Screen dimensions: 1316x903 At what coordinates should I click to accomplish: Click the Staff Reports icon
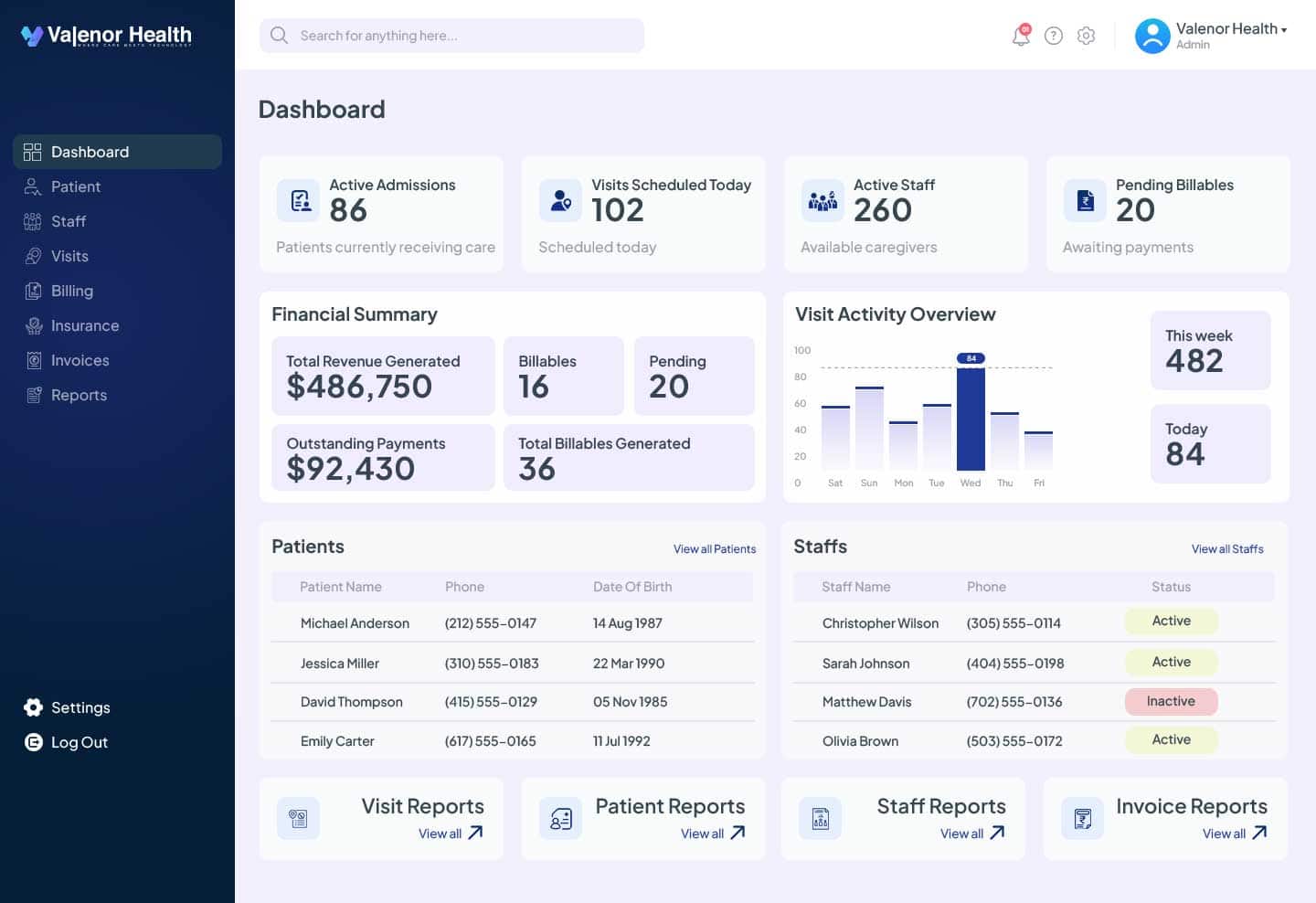(820, 818)
